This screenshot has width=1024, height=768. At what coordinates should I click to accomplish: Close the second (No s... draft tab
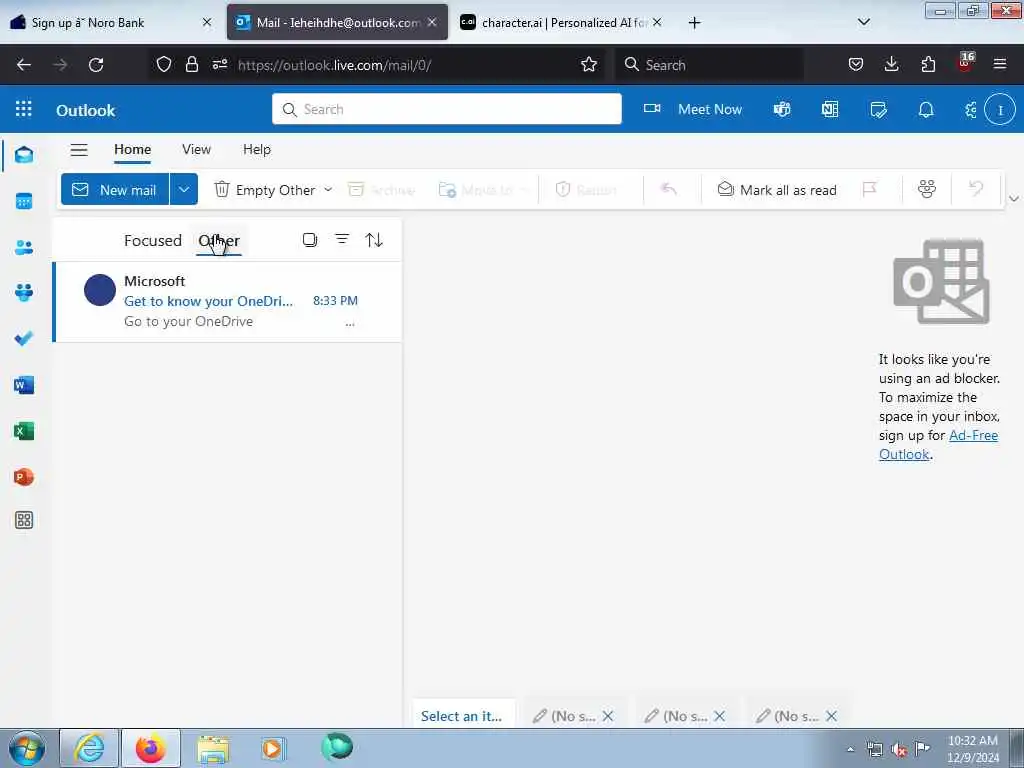[720, 716]
